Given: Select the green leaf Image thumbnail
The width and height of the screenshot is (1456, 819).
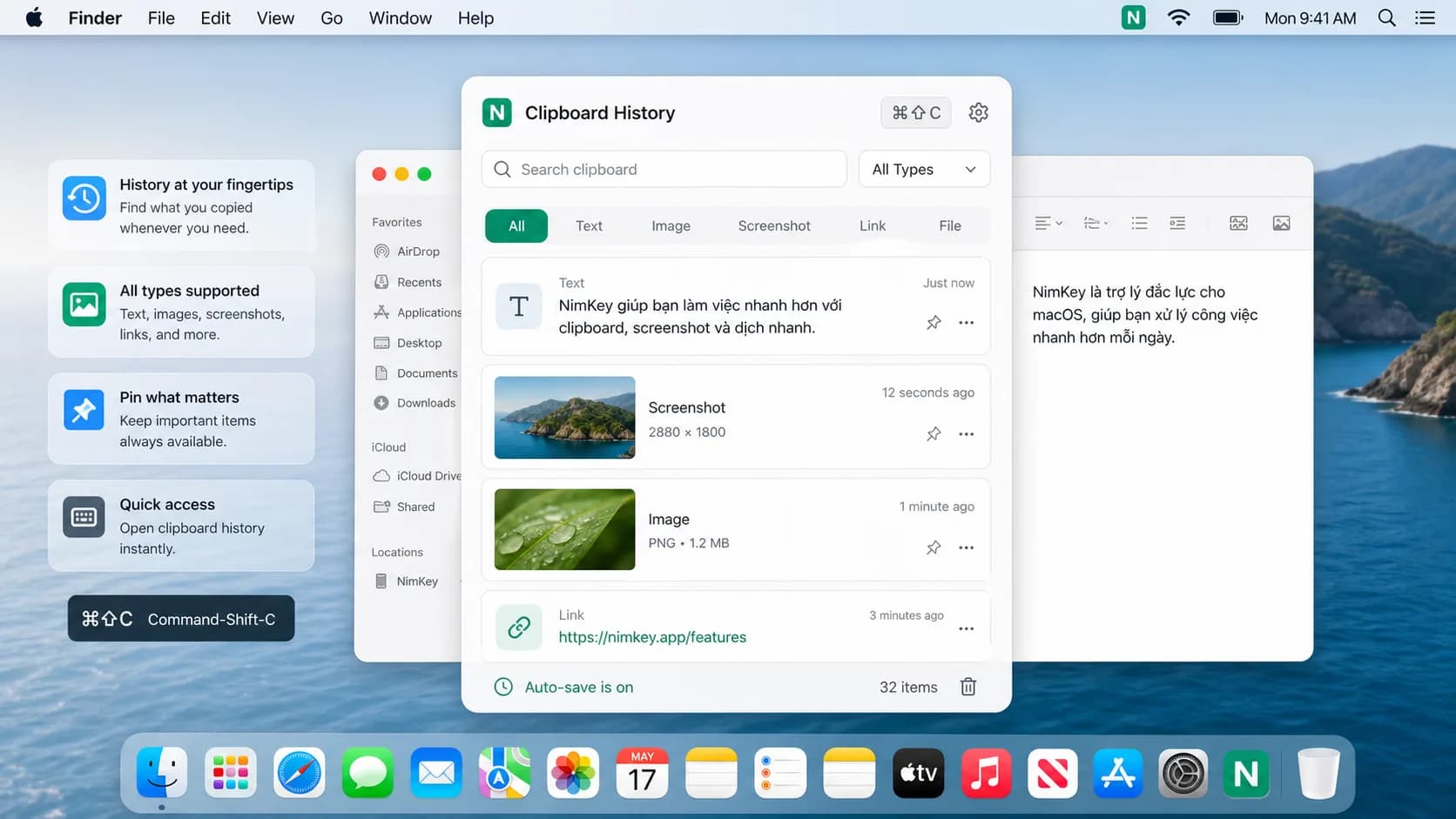Looking at the screenshot, I should [564, 529].
